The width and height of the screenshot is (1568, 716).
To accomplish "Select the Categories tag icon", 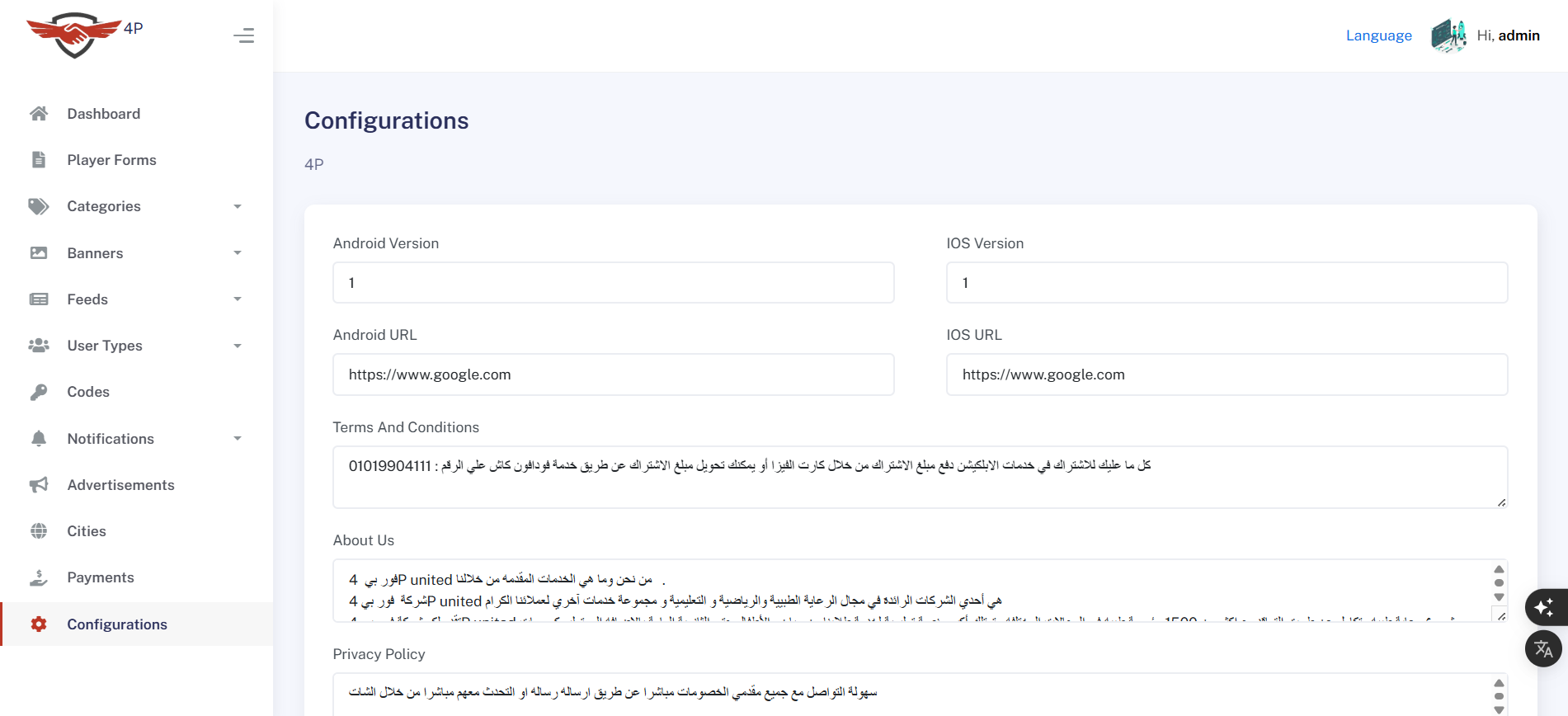I will coord(38,206).
